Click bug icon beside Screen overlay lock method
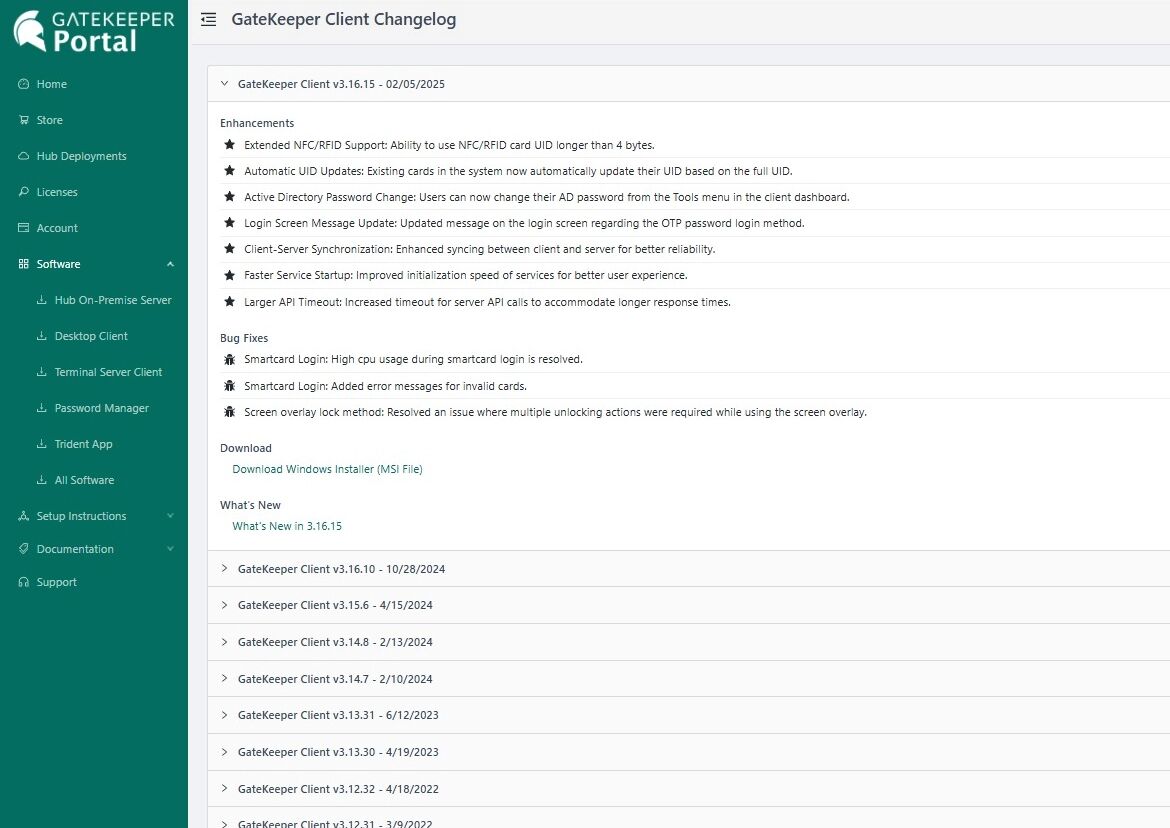Screen dimensions: 1170x828 (x=230, y=412)
